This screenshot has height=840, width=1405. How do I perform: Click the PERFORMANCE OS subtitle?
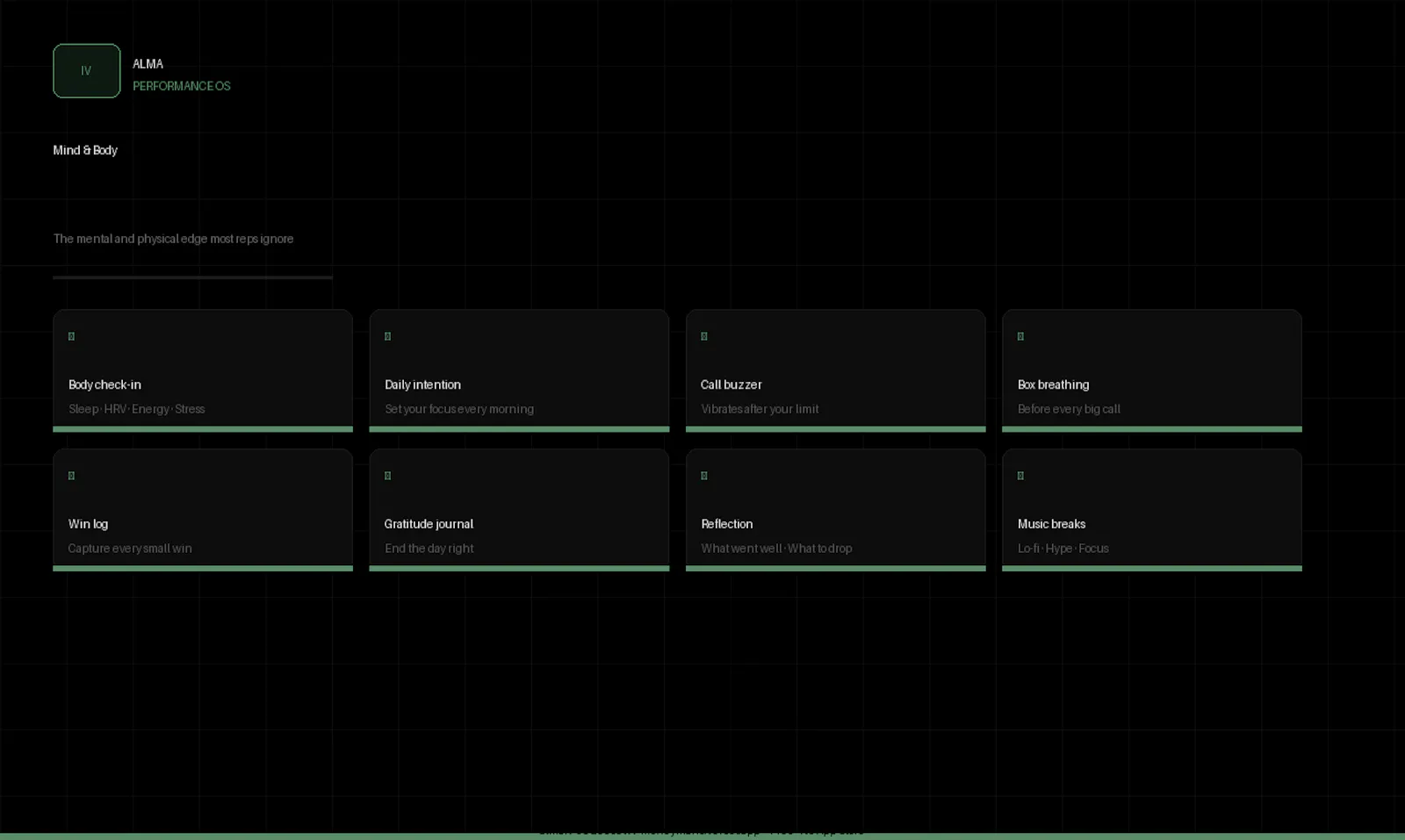tap(182, 86)
